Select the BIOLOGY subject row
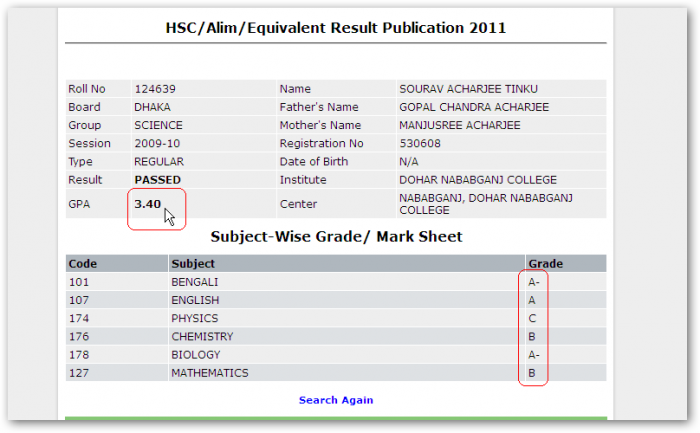 point(336,355)
